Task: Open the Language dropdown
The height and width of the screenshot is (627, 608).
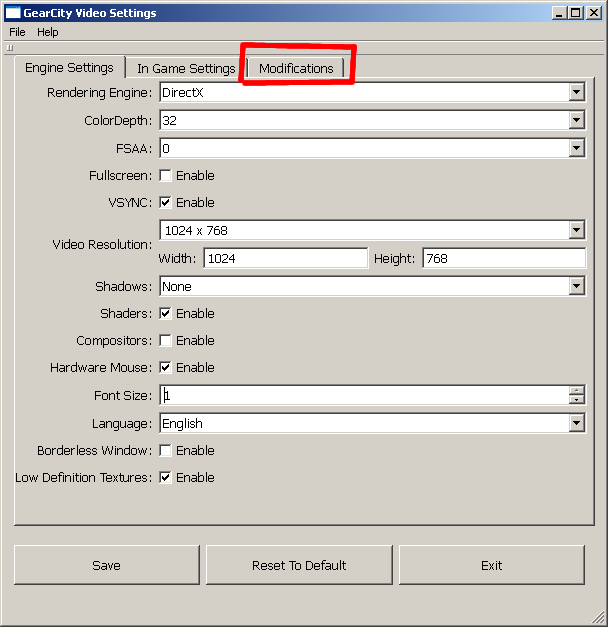Action: tap(576, 424)
